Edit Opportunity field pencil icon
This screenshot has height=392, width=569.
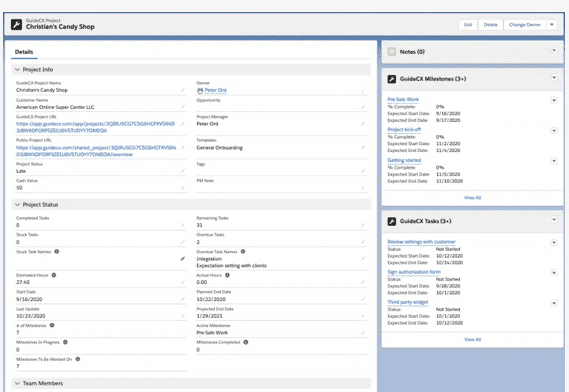coord(363,107)
